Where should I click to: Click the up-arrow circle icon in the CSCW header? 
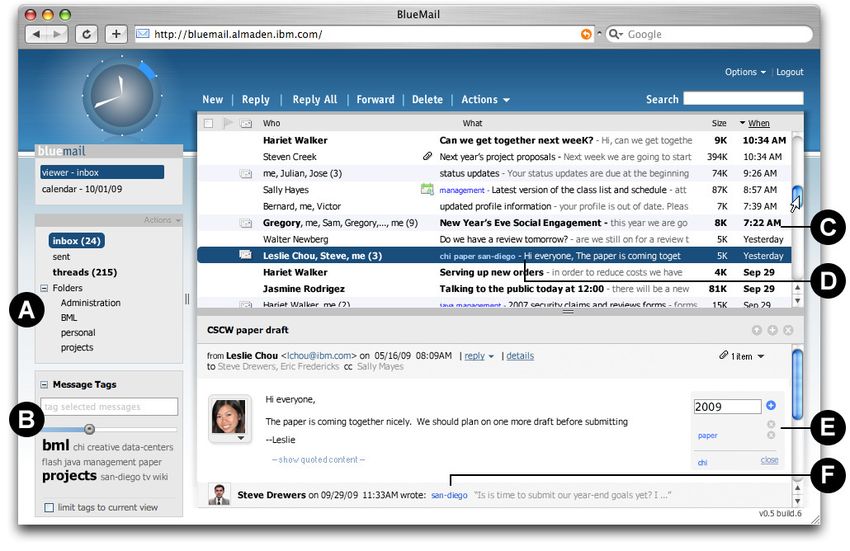(757, 330)
